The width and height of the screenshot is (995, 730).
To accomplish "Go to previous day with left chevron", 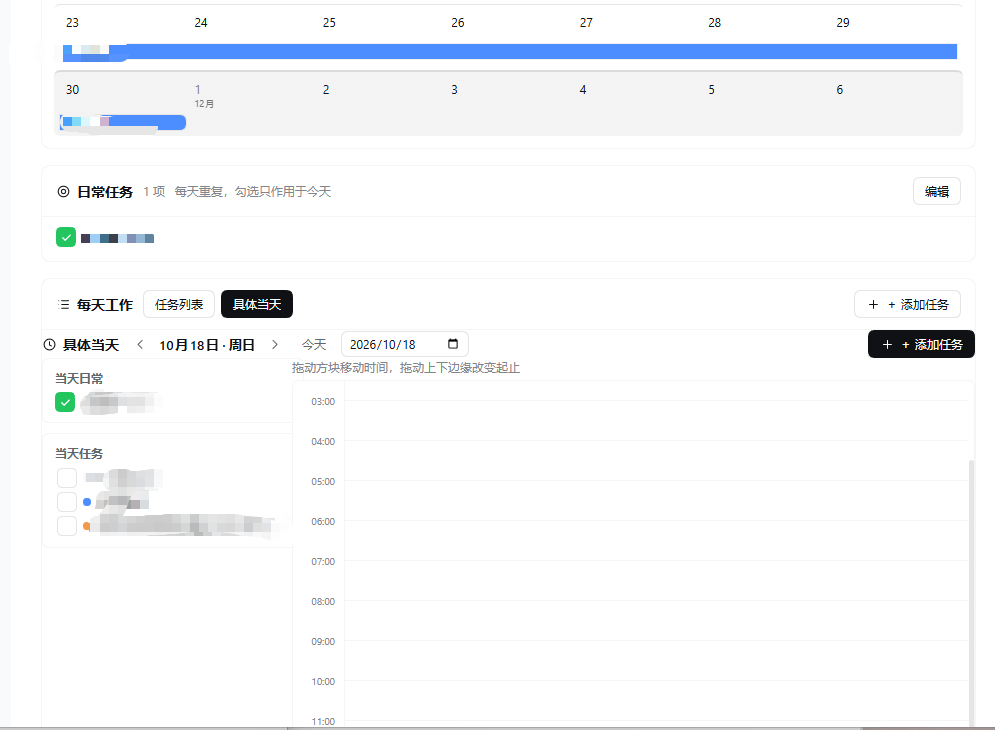I will tap(140, 344).
